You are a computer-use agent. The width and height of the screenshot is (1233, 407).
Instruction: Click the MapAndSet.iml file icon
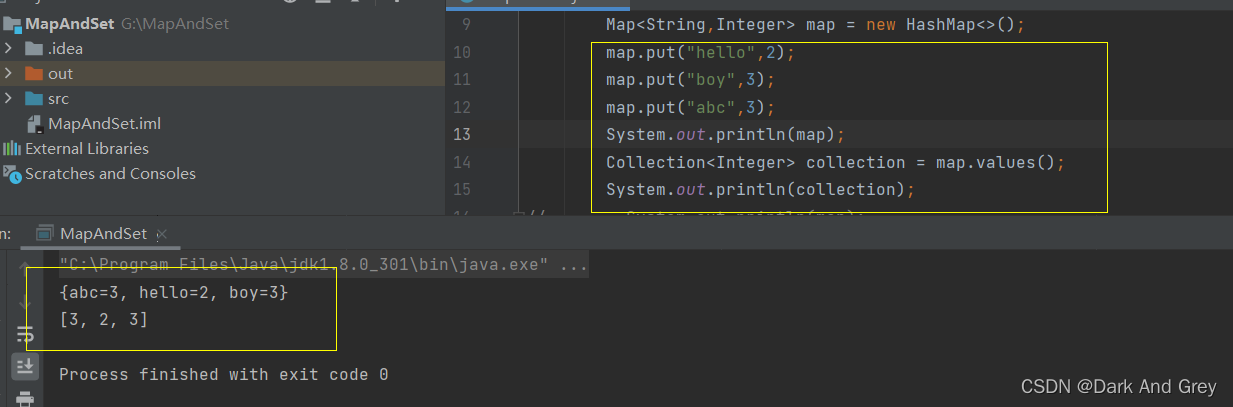(34, 124)
